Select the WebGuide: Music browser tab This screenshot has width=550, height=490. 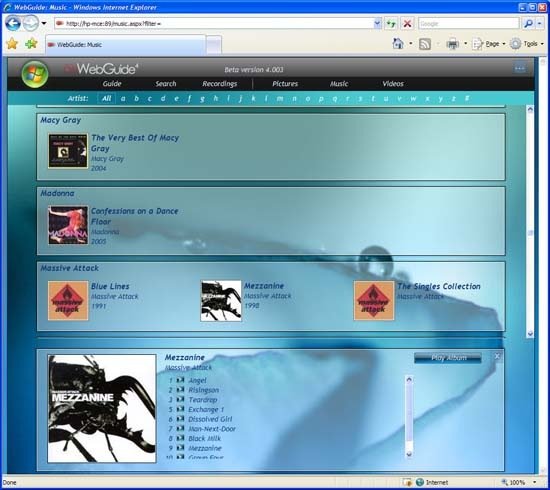[x=125, y=45]
